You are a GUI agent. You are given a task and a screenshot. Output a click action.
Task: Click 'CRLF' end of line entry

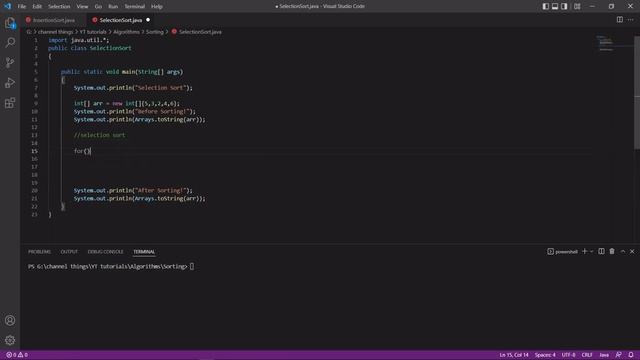click(x=587, y=355)
